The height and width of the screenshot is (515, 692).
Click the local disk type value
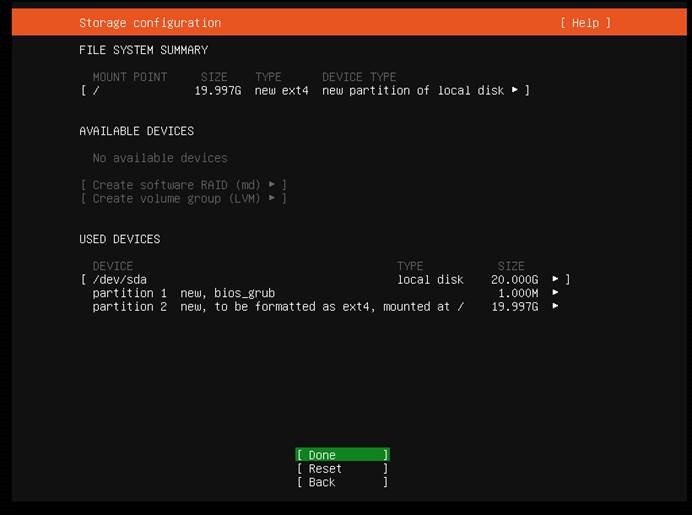(x=430, y=279)
